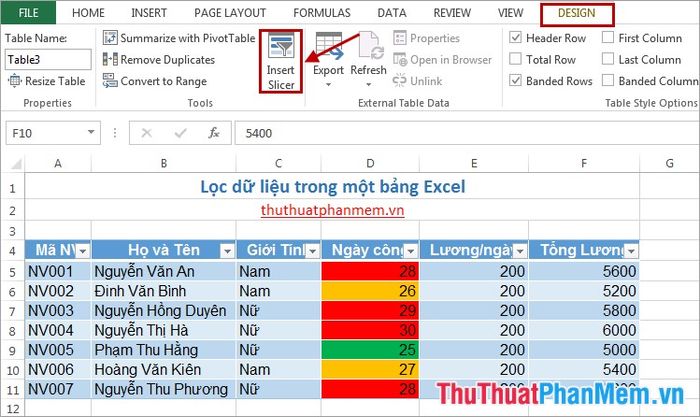Click the Remove Duplicates icon
The width and height of the screenshot is (700, 417).
110,59
